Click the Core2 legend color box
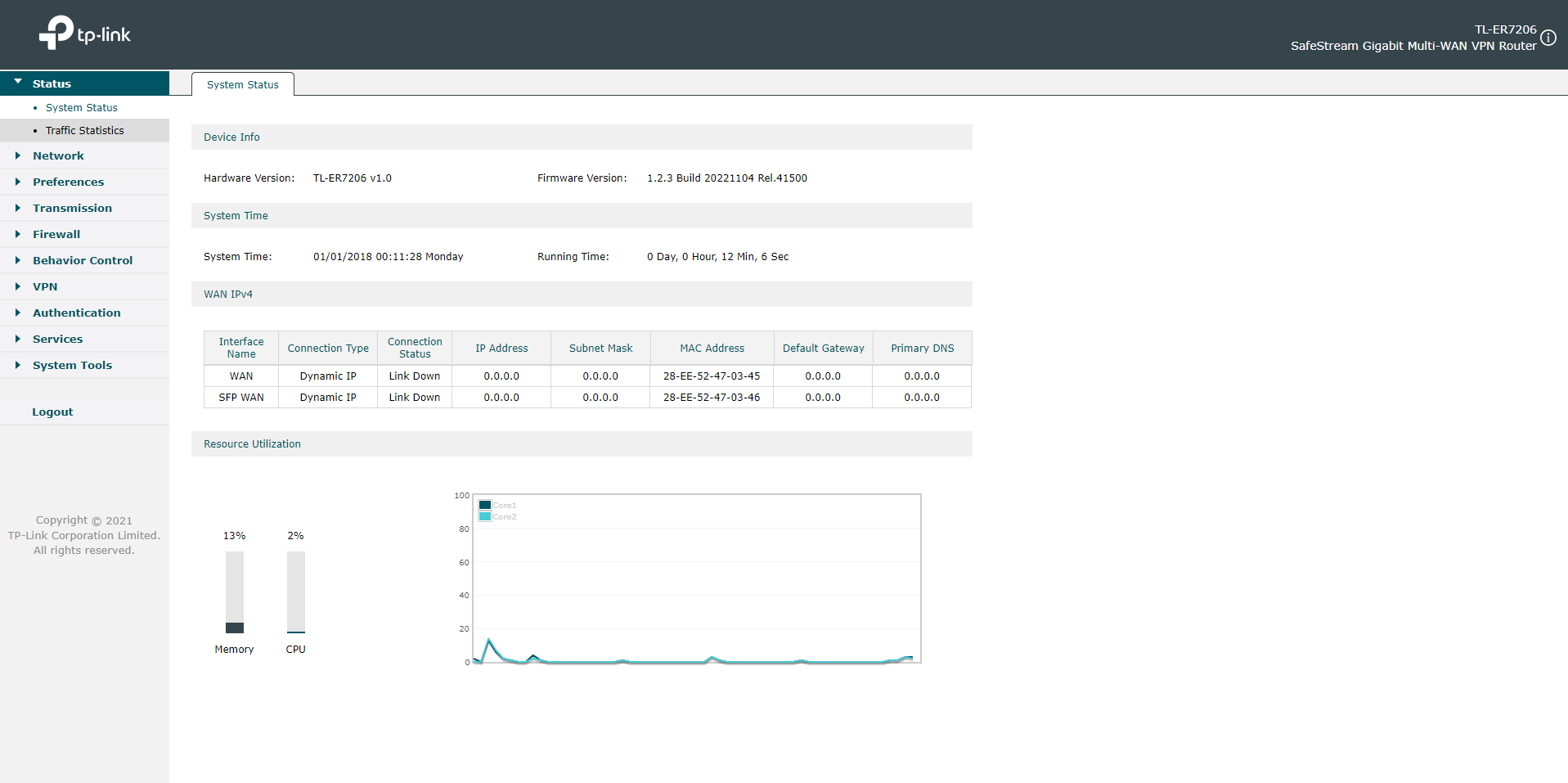This screenshot has height=783, width=1568. (x=485, y=516)
